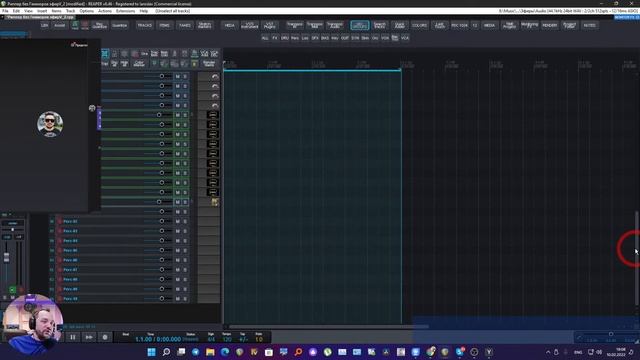The width and height of the screenshot is (640, 360).
Task: Select the SFX track filter
Action: (x=315, y=38)
